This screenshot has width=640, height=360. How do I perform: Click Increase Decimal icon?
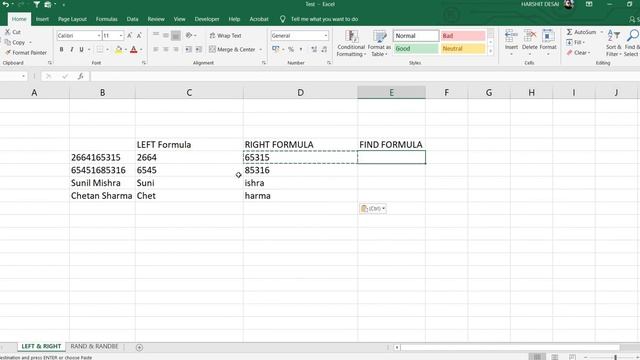[314, 49]
